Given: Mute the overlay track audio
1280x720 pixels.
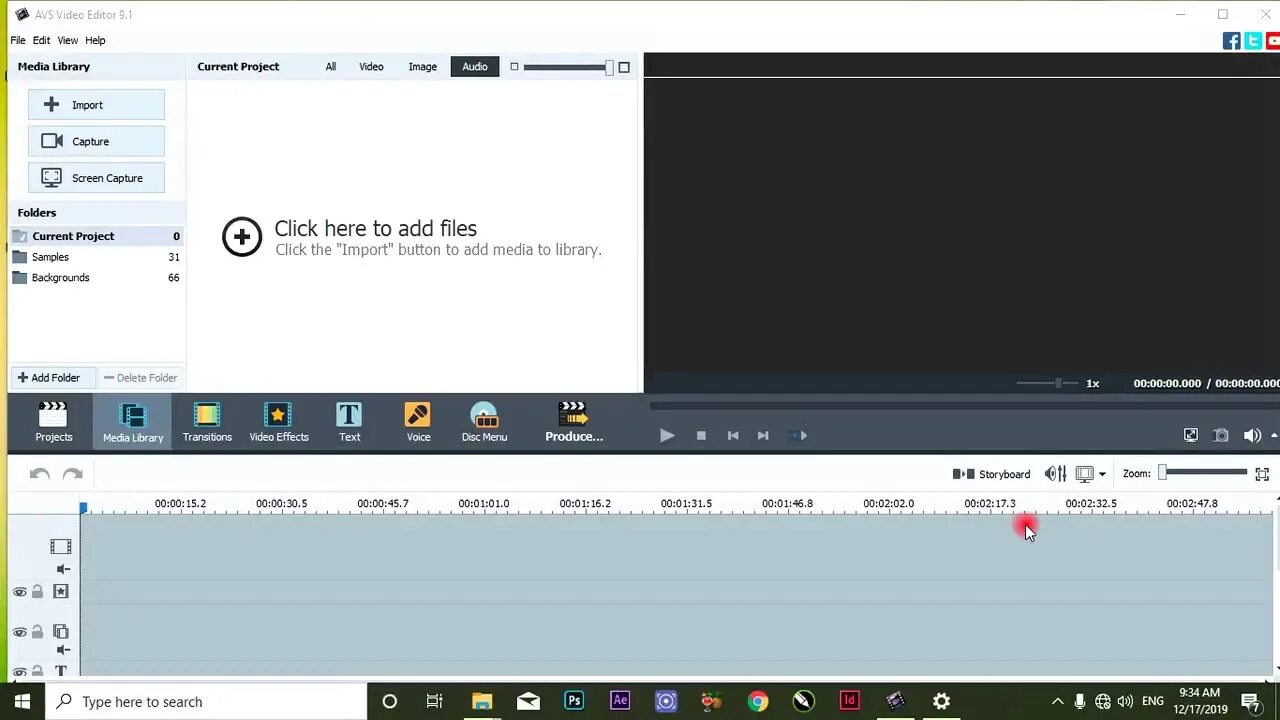Looking at the screenshot, I should click(63, 650).
